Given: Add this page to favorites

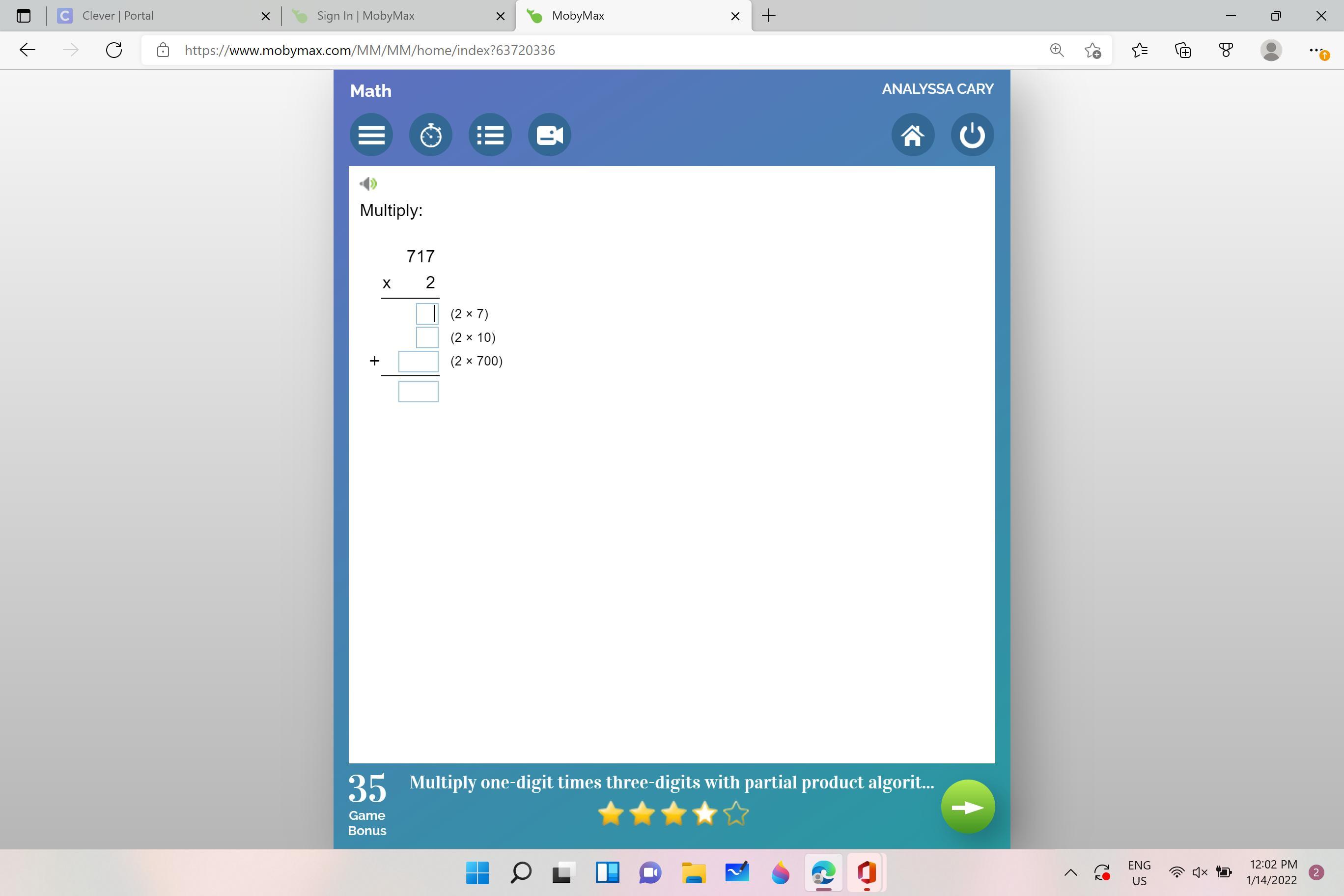Looking at the screenshot, I should [x=1092, y=50].
